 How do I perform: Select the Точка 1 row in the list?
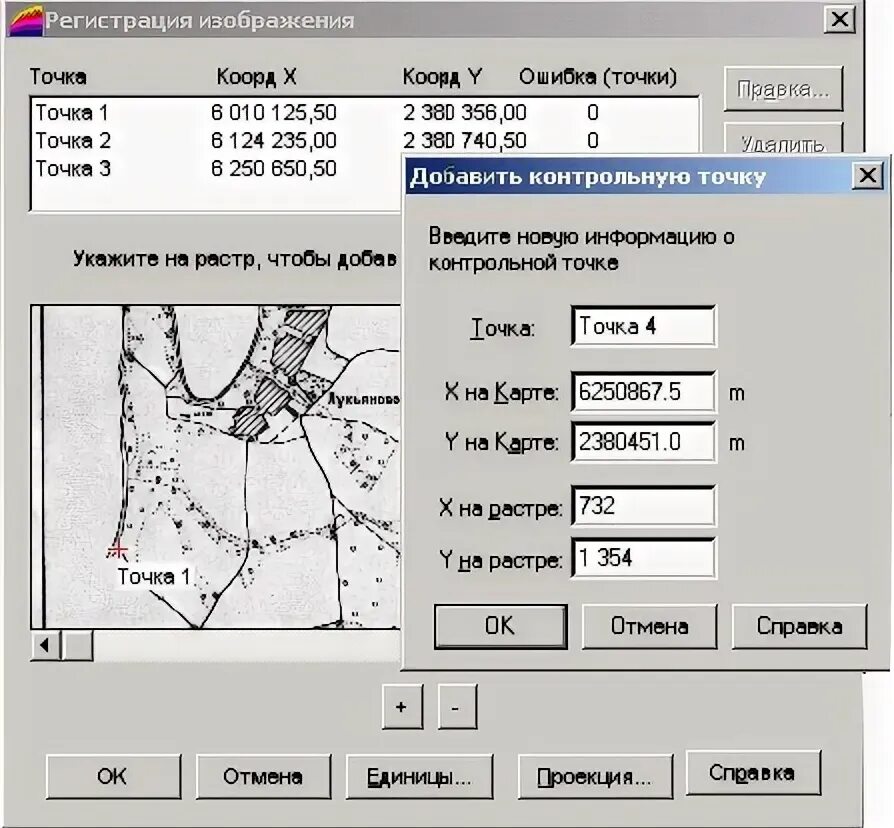click(365, 112)
